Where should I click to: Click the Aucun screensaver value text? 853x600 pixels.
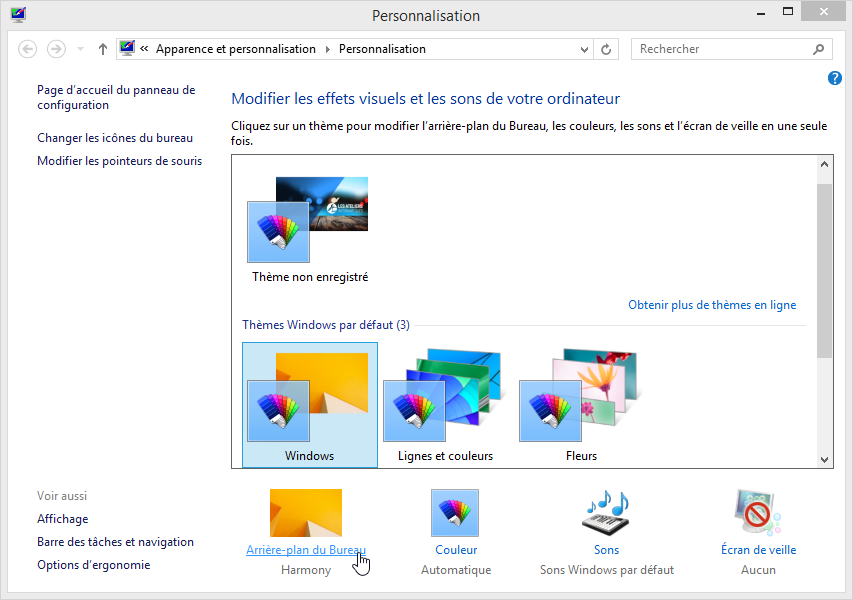(x=758, y=570)
